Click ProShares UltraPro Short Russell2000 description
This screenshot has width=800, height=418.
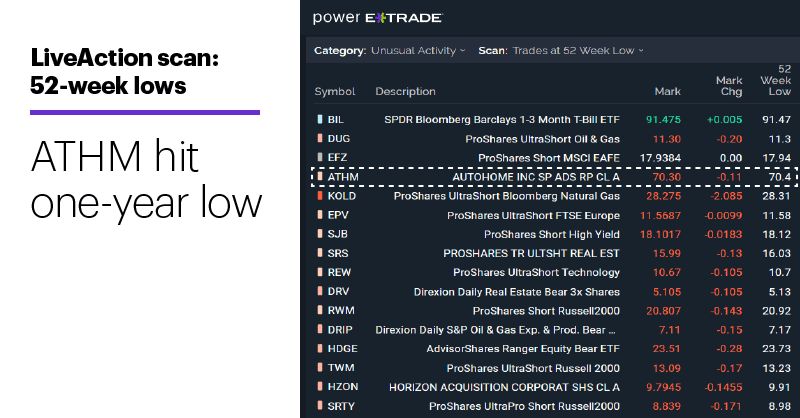point(524,406)
